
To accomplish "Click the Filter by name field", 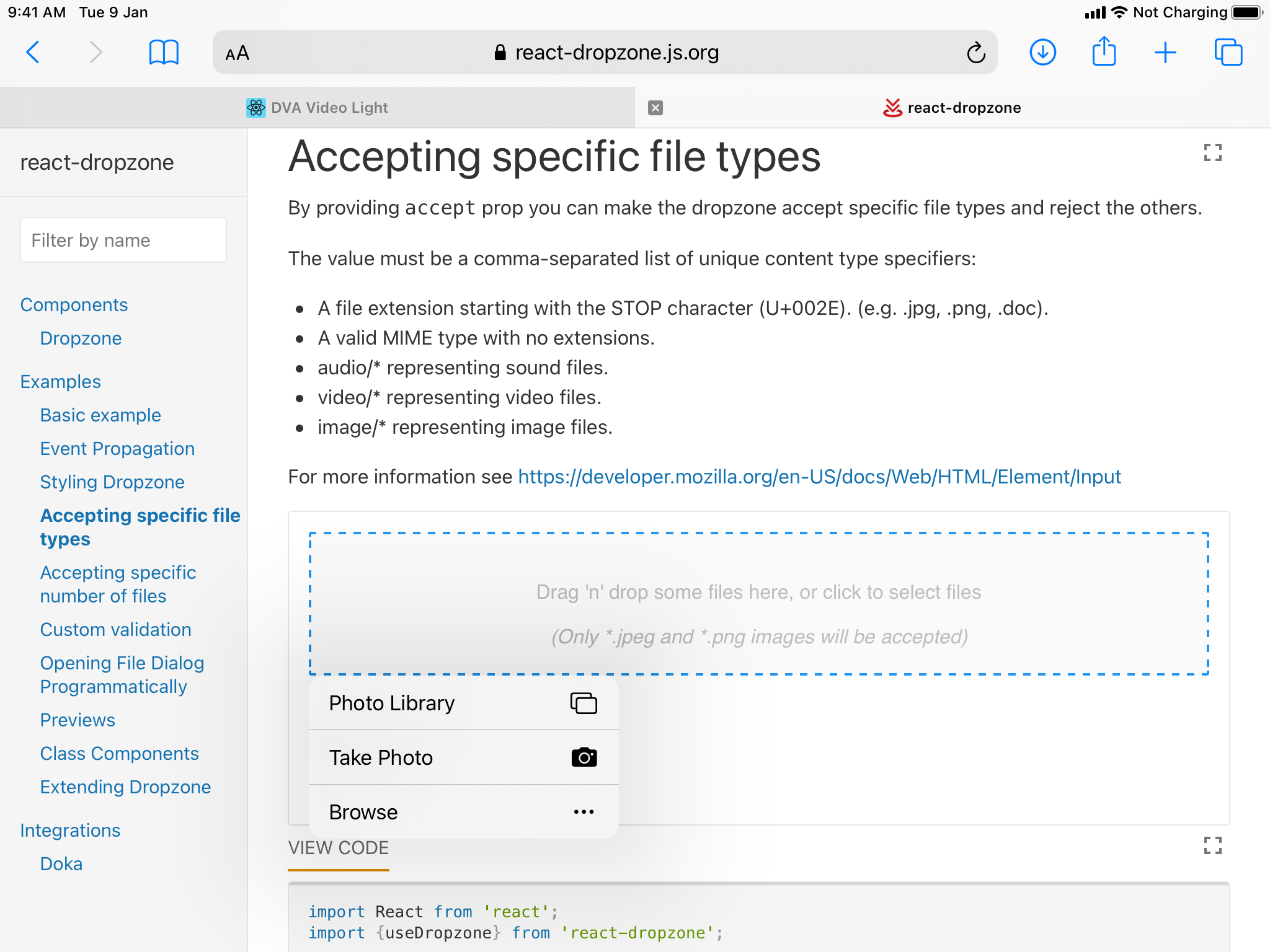I will pyautogui.click(x=123, y=240).
